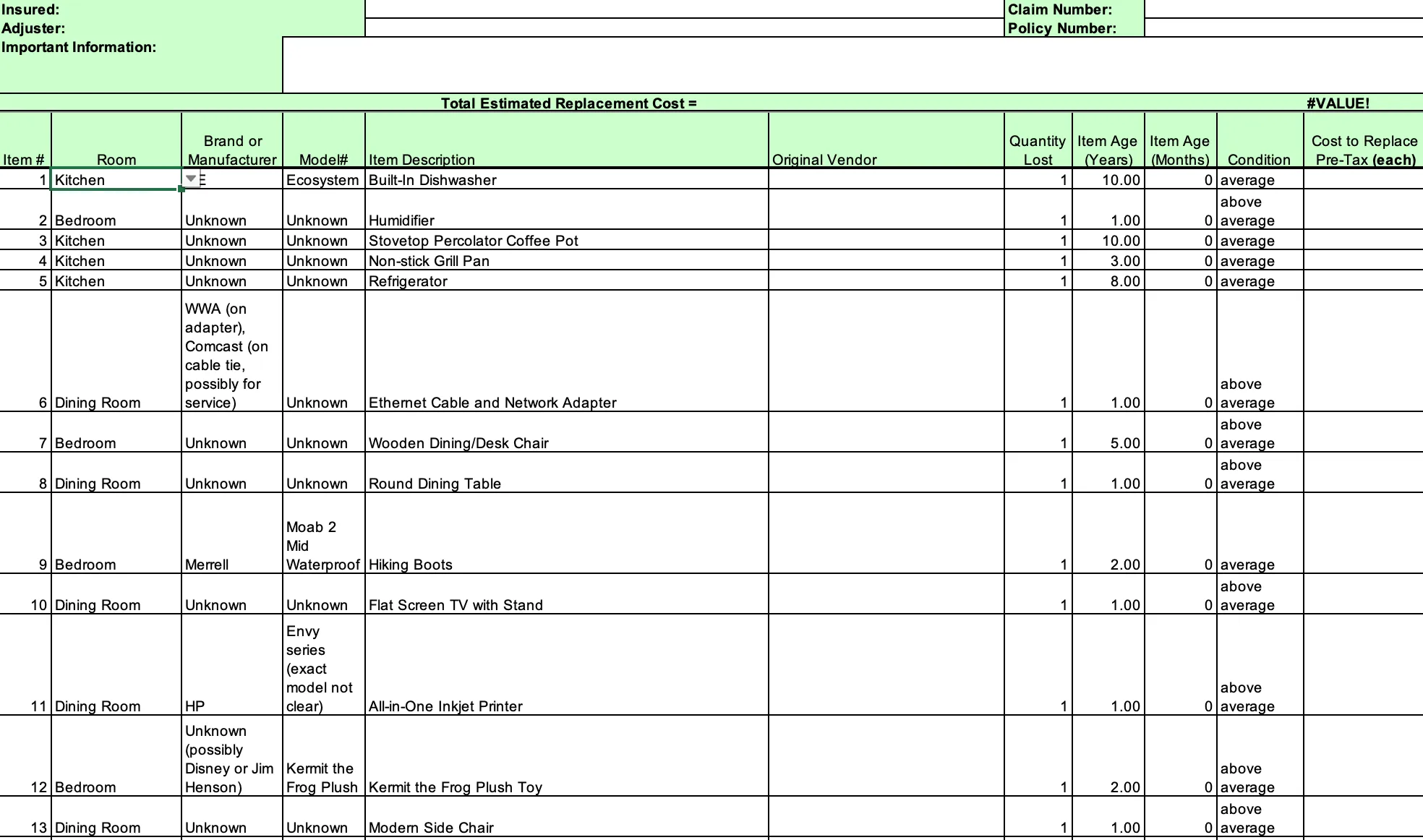Select the 'Item Age (Months)' header

[1180, 140]
